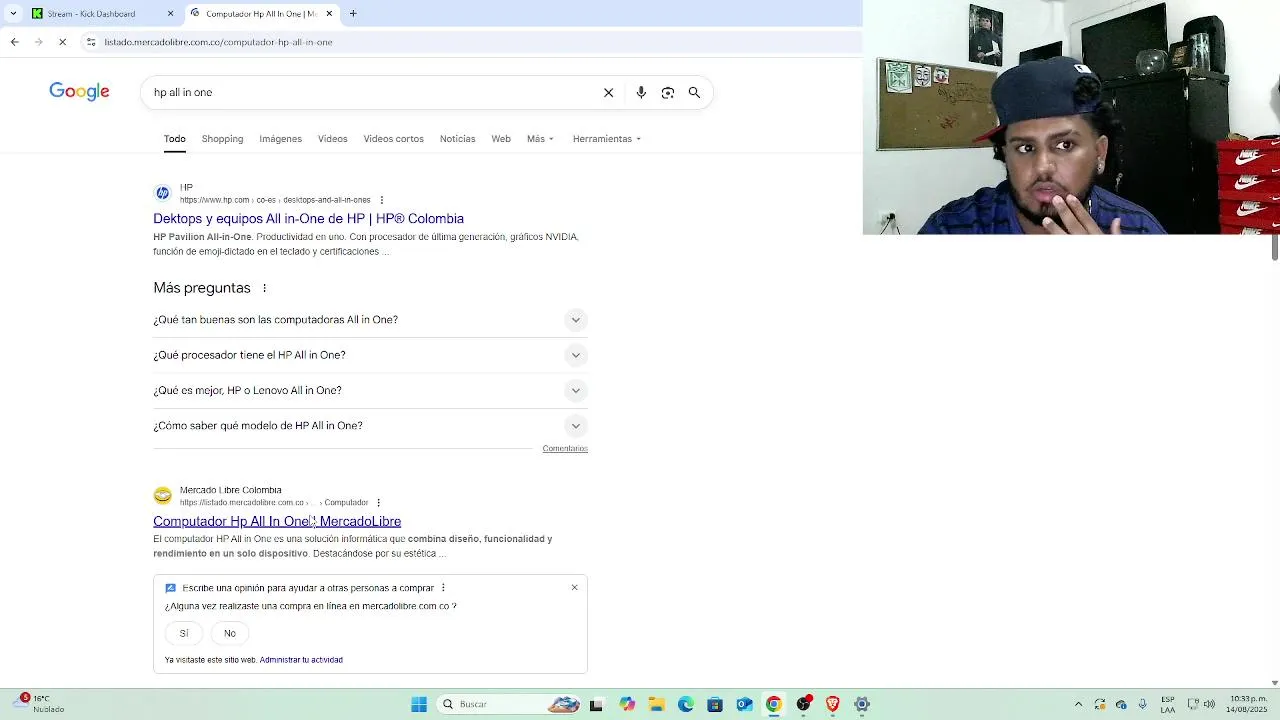The width and height of the screenshot is (1280, 720).
Task: Close the Computador Hp All In One tab
Action: click(329, 14)
